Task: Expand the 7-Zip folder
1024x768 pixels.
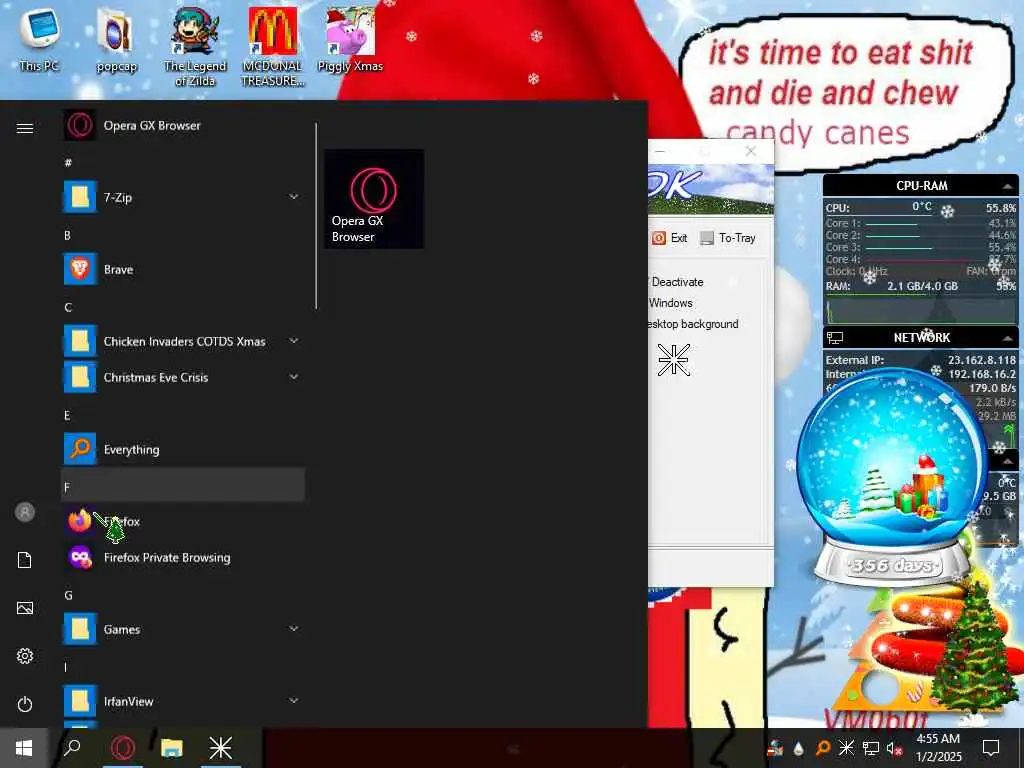Action: tap(294, 197)
